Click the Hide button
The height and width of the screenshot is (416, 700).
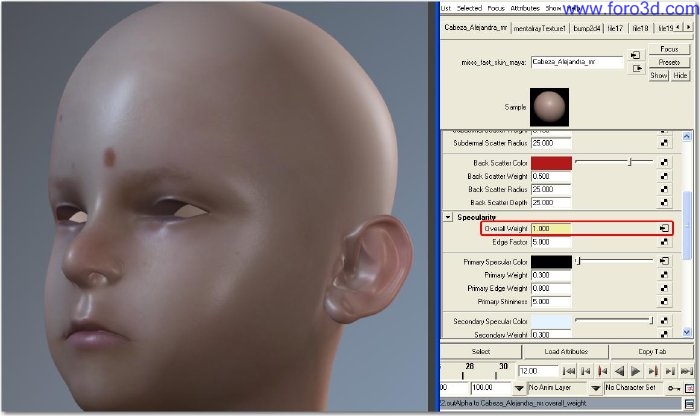pyautogui.click(x=680, y=75)
